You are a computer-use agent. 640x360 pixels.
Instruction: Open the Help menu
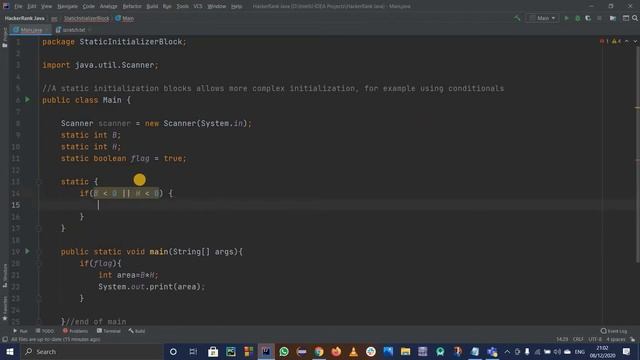click(x=236, y=6)
